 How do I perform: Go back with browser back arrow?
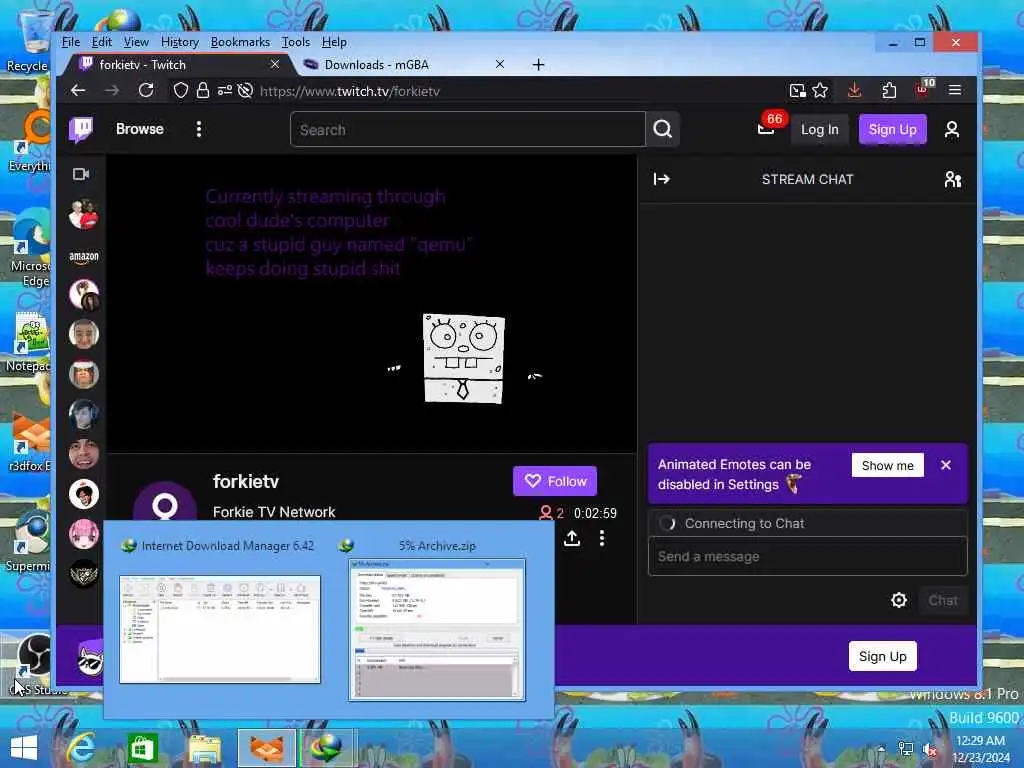tap(78, 90)
